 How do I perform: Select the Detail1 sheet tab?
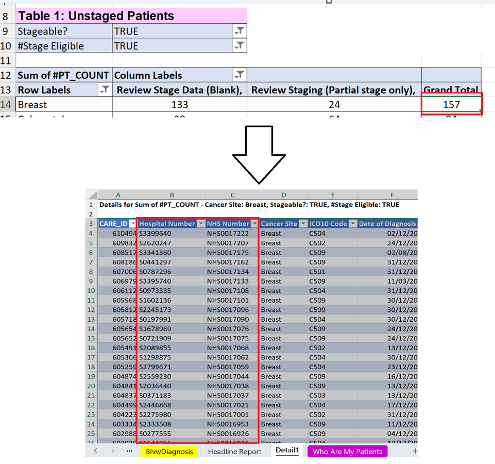click(287, 450)
